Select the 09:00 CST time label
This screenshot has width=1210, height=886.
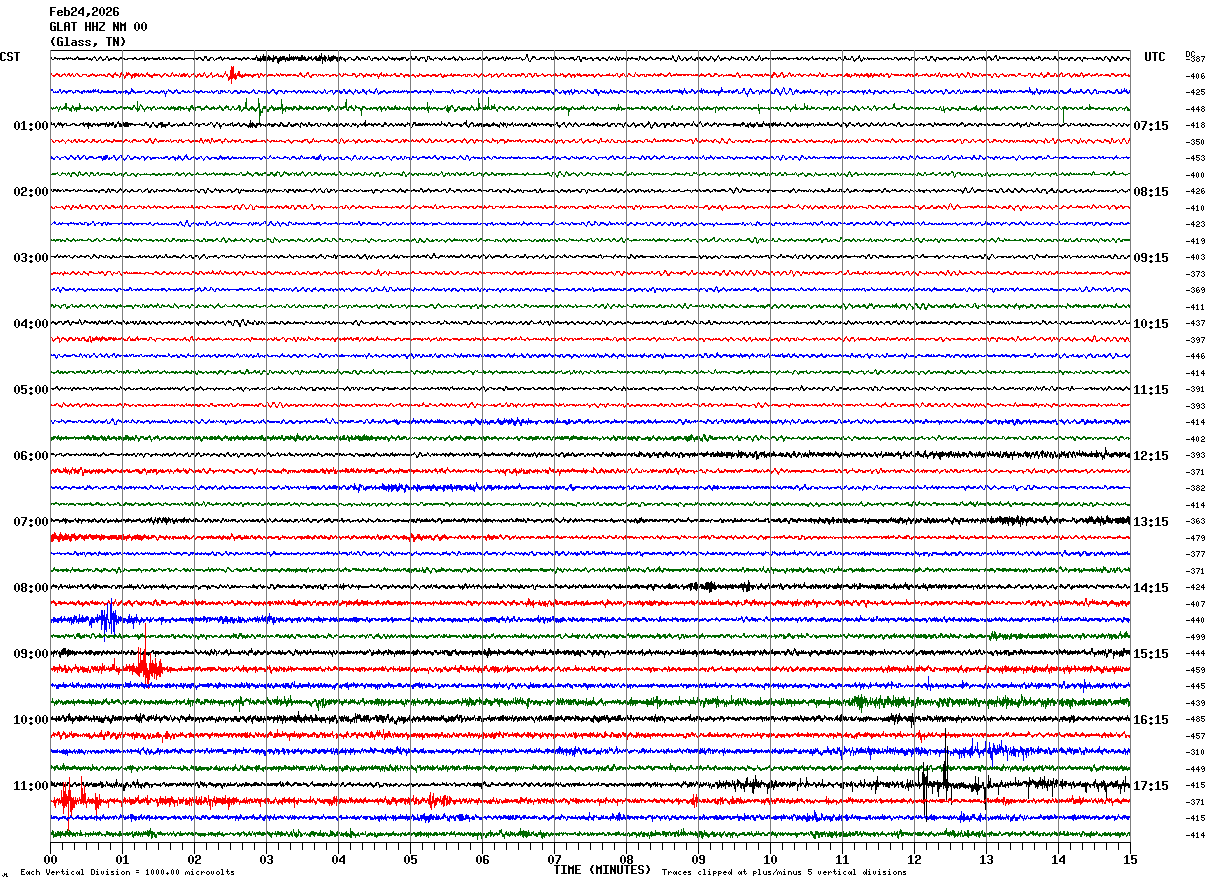click(x=31, y=654)
